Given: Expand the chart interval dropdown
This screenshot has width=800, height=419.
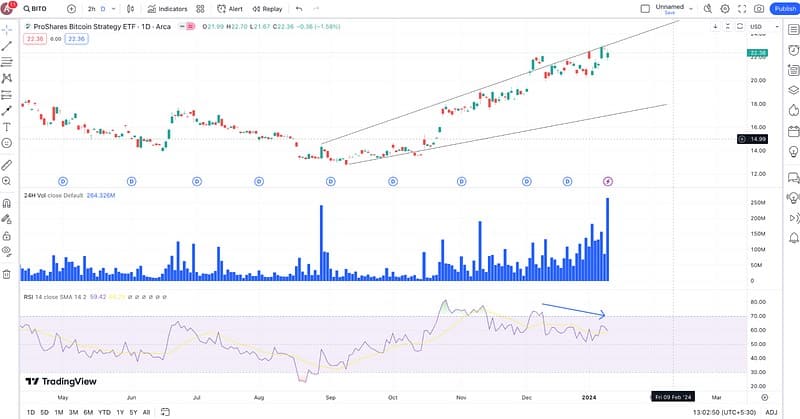Looking at the screenshot, I should (113, 8).
